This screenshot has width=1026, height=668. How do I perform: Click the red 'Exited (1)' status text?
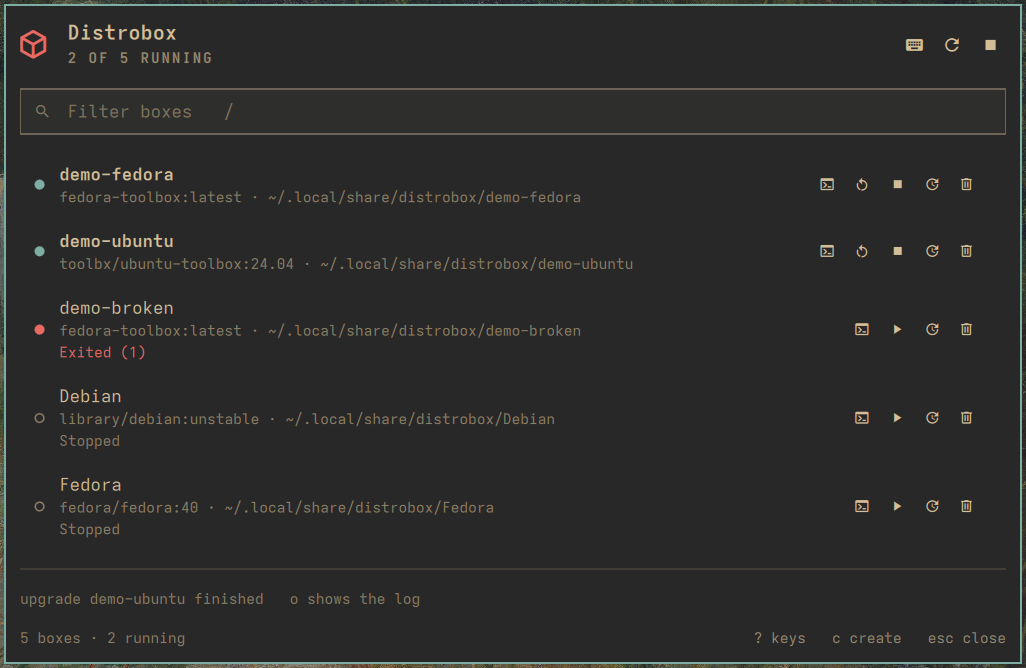(x=103, y=352)
